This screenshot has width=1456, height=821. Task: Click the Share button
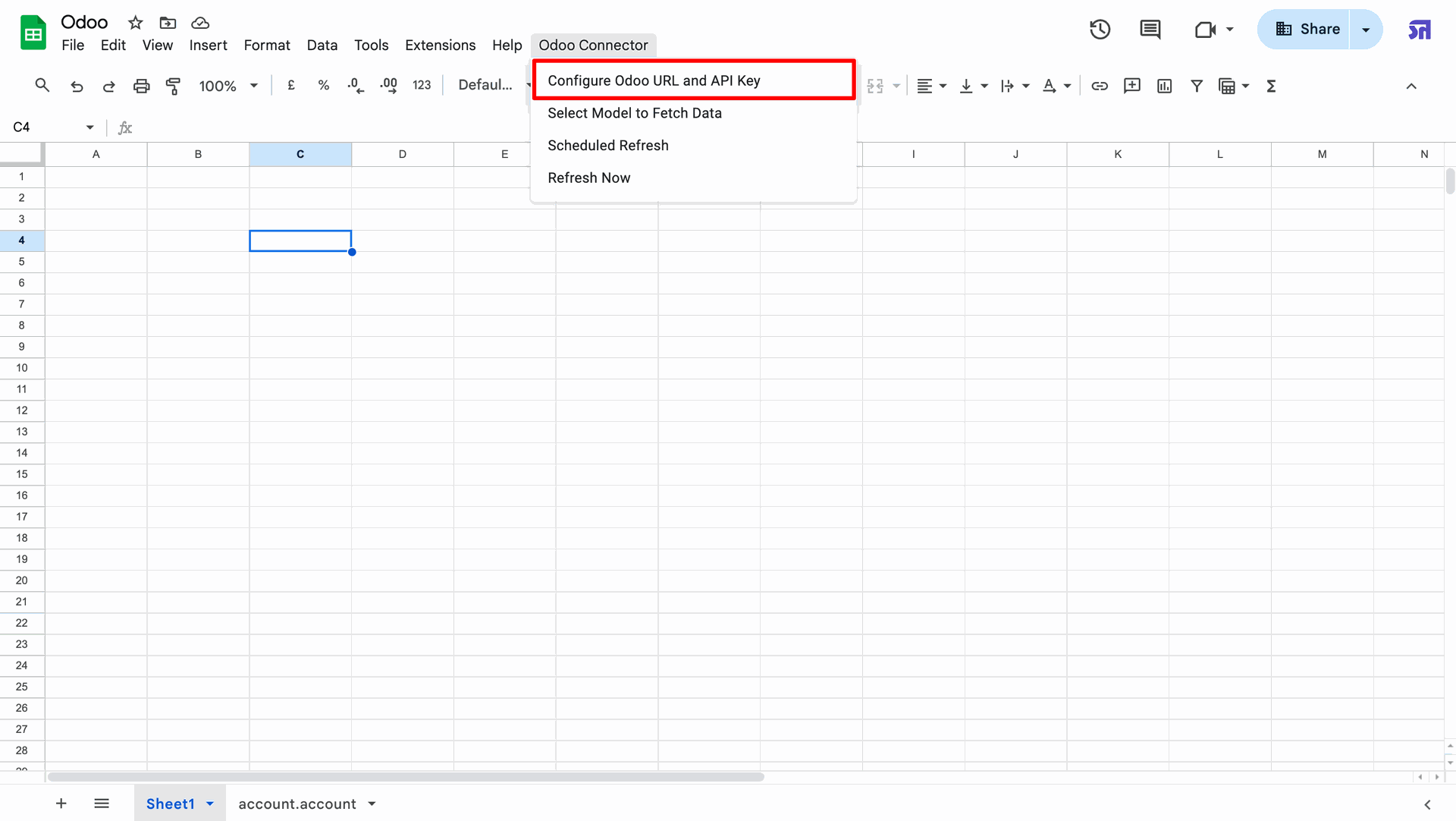pyautogui.click(x=1307, y=30)
